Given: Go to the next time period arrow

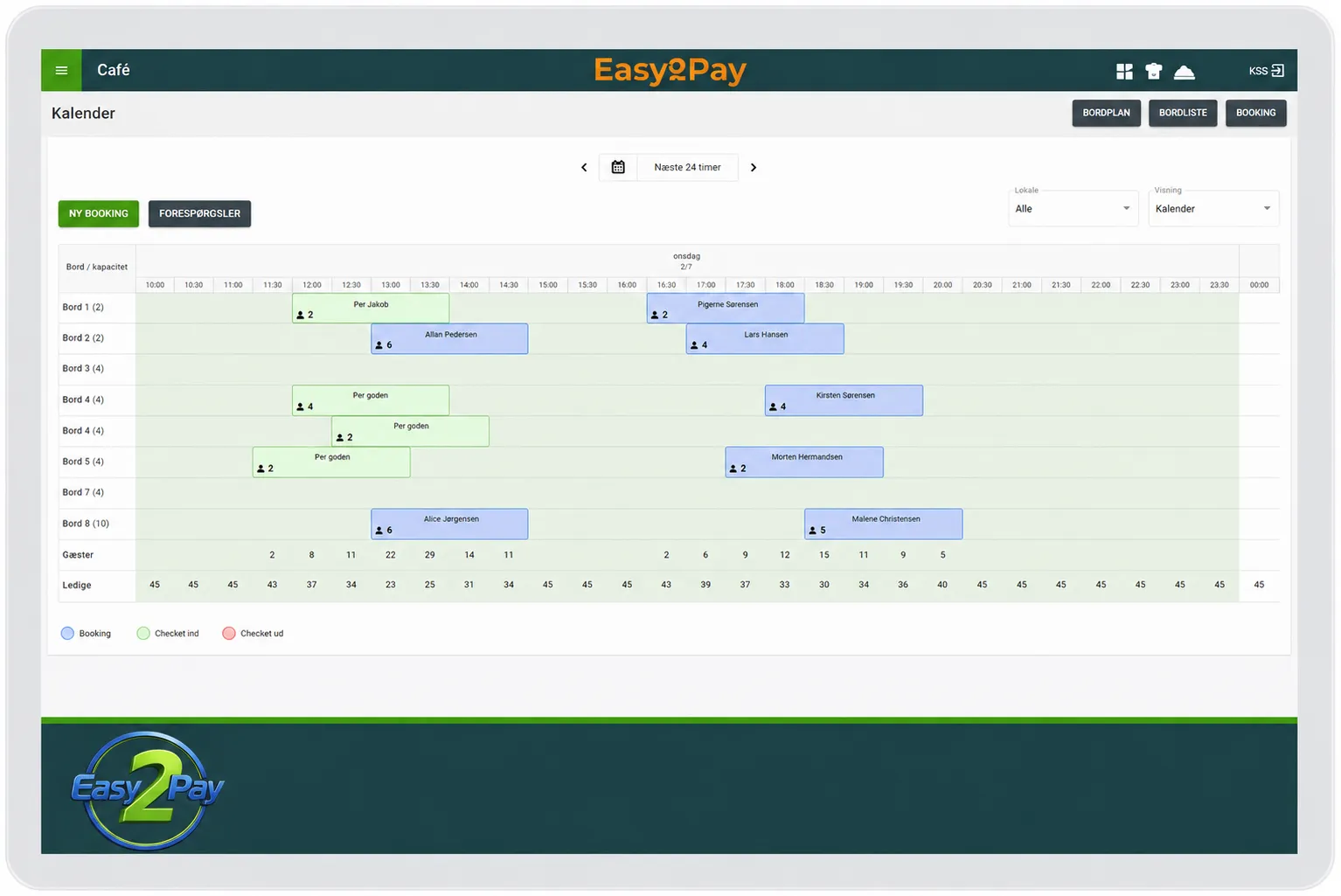Looking at the screenshot, I should 754,167.
